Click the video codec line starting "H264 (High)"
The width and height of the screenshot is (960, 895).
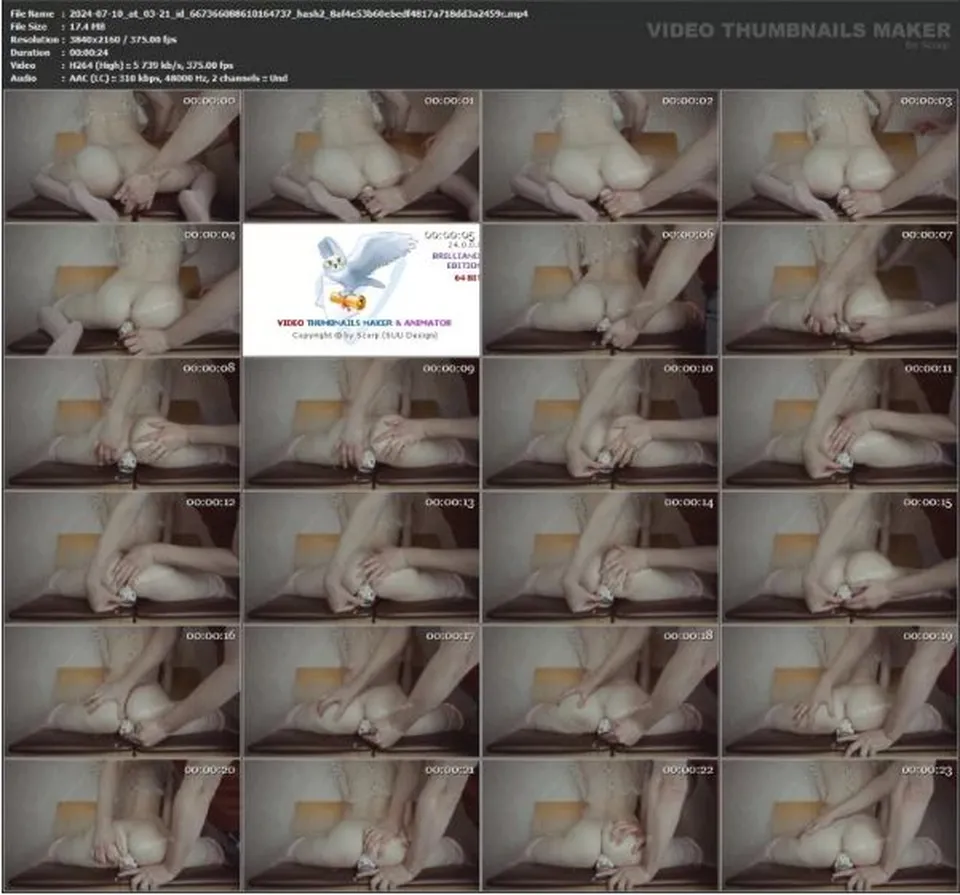tap(151, 66)
